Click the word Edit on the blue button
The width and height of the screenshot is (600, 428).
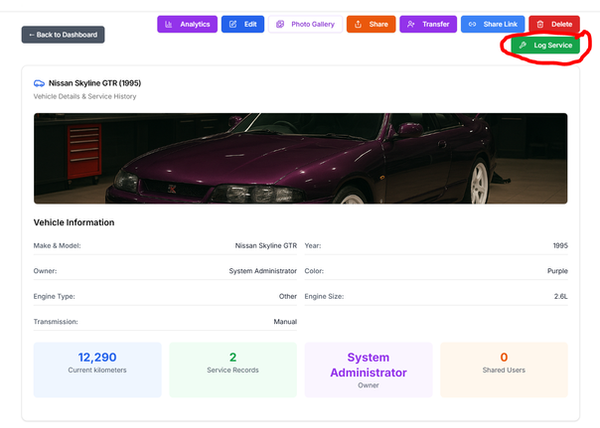250,24
